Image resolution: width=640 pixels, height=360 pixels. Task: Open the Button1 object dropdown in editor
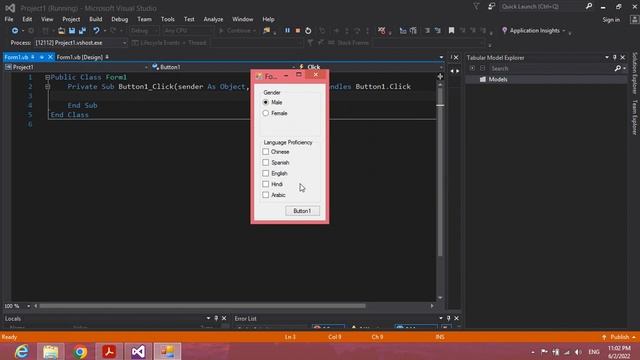point(223,67)
